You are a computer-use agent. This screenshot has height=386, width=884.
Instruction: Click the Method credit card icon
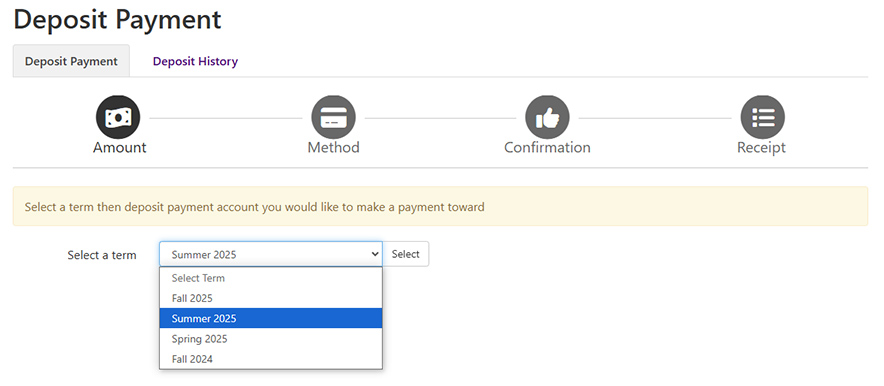coord(333,117)
